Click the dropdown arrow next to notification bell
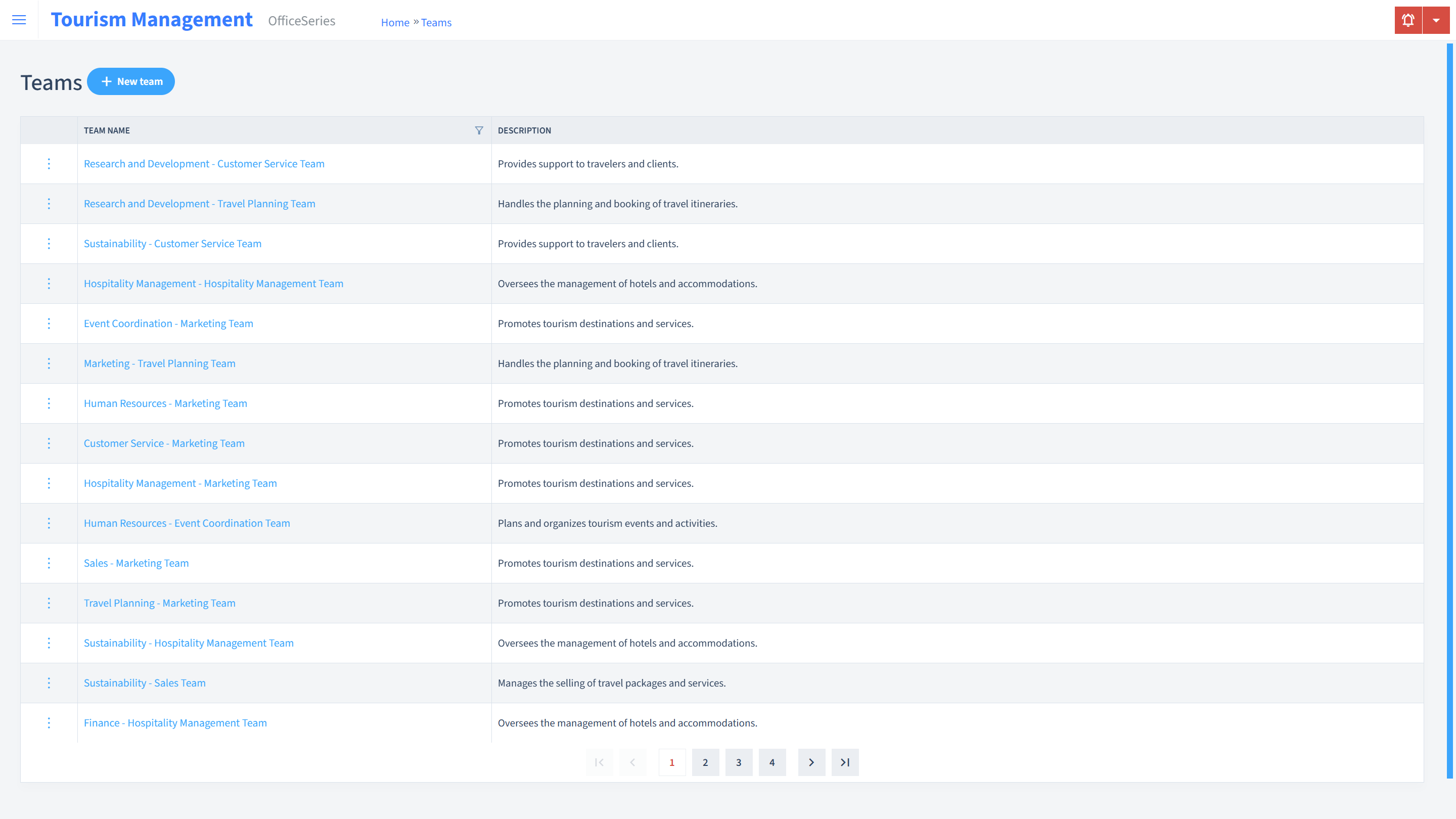Viewport: 1456px width, 819px height. (1436, 20)
